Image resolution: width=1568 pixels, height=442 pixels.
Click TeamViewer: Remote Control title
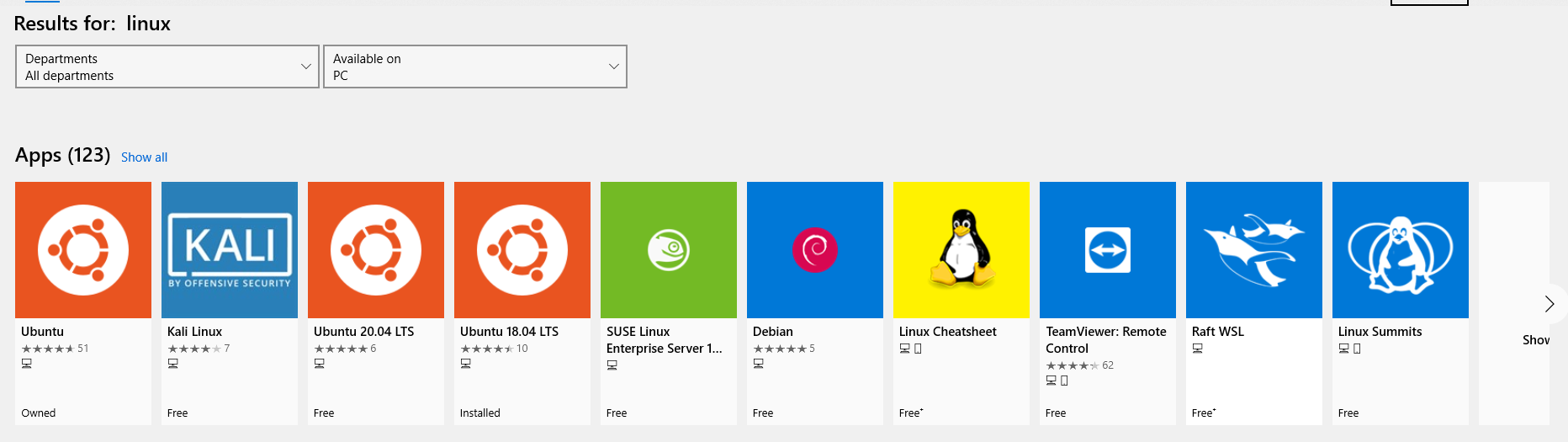[x=1106, y=340]
